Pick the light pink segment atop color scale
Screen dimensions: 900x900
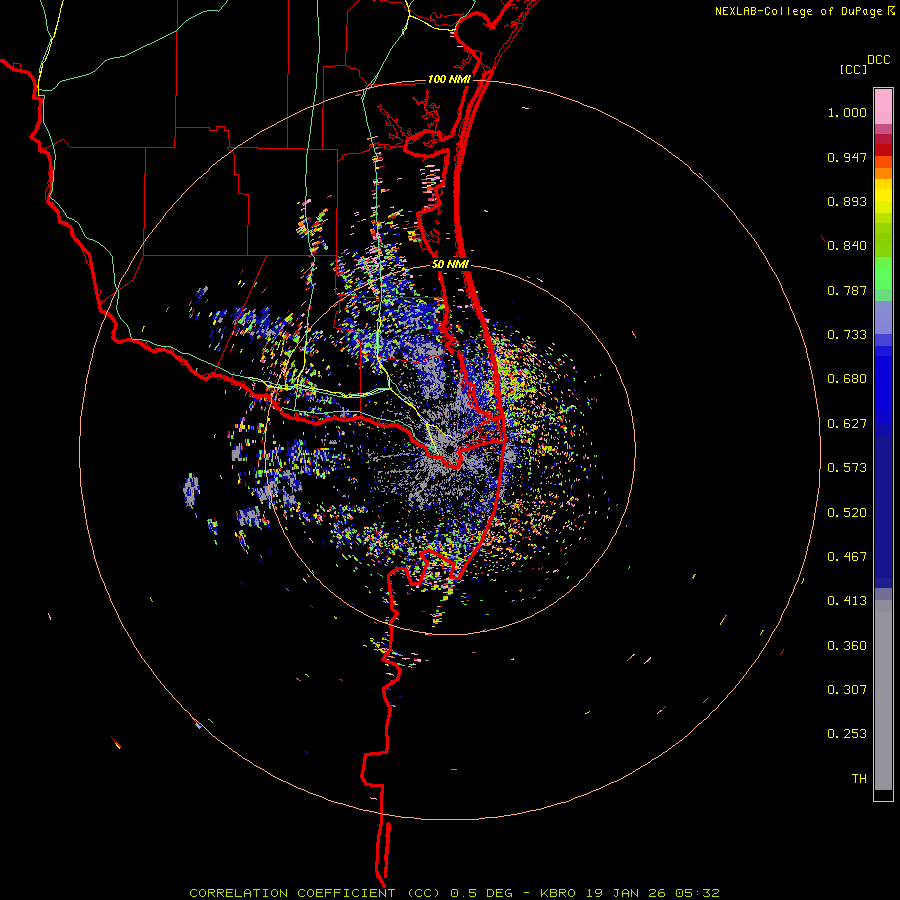tap(883, 106)
